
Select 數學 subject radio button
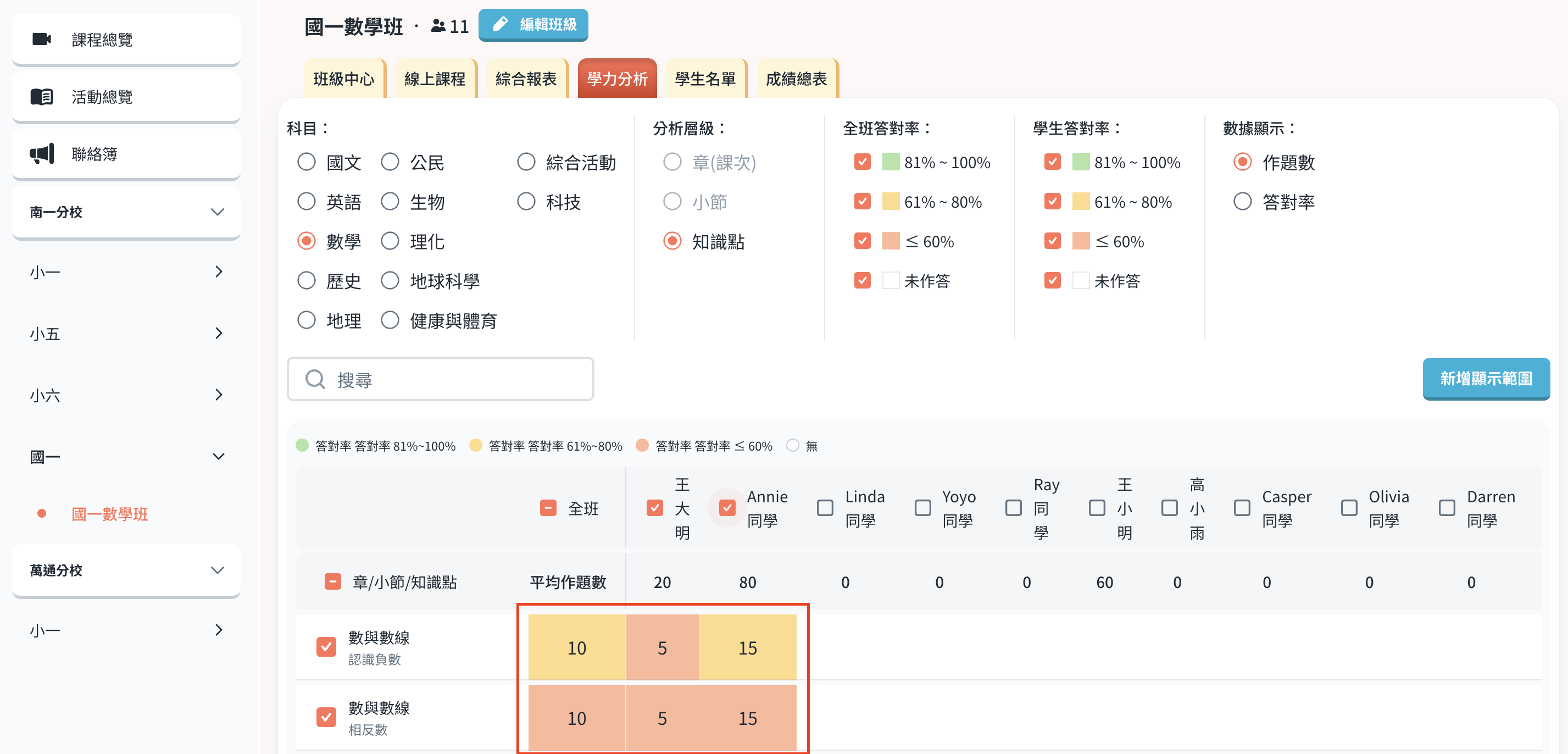(x=306, y=241)
